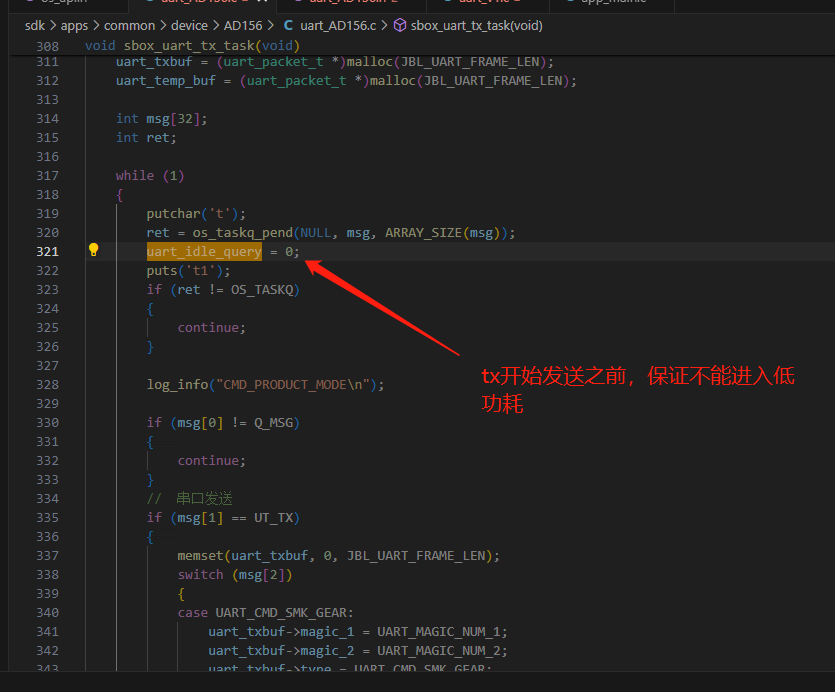
Task: Click UART_CMD_SMK_GEAR on case line 340
Action: tap(281, 613)
